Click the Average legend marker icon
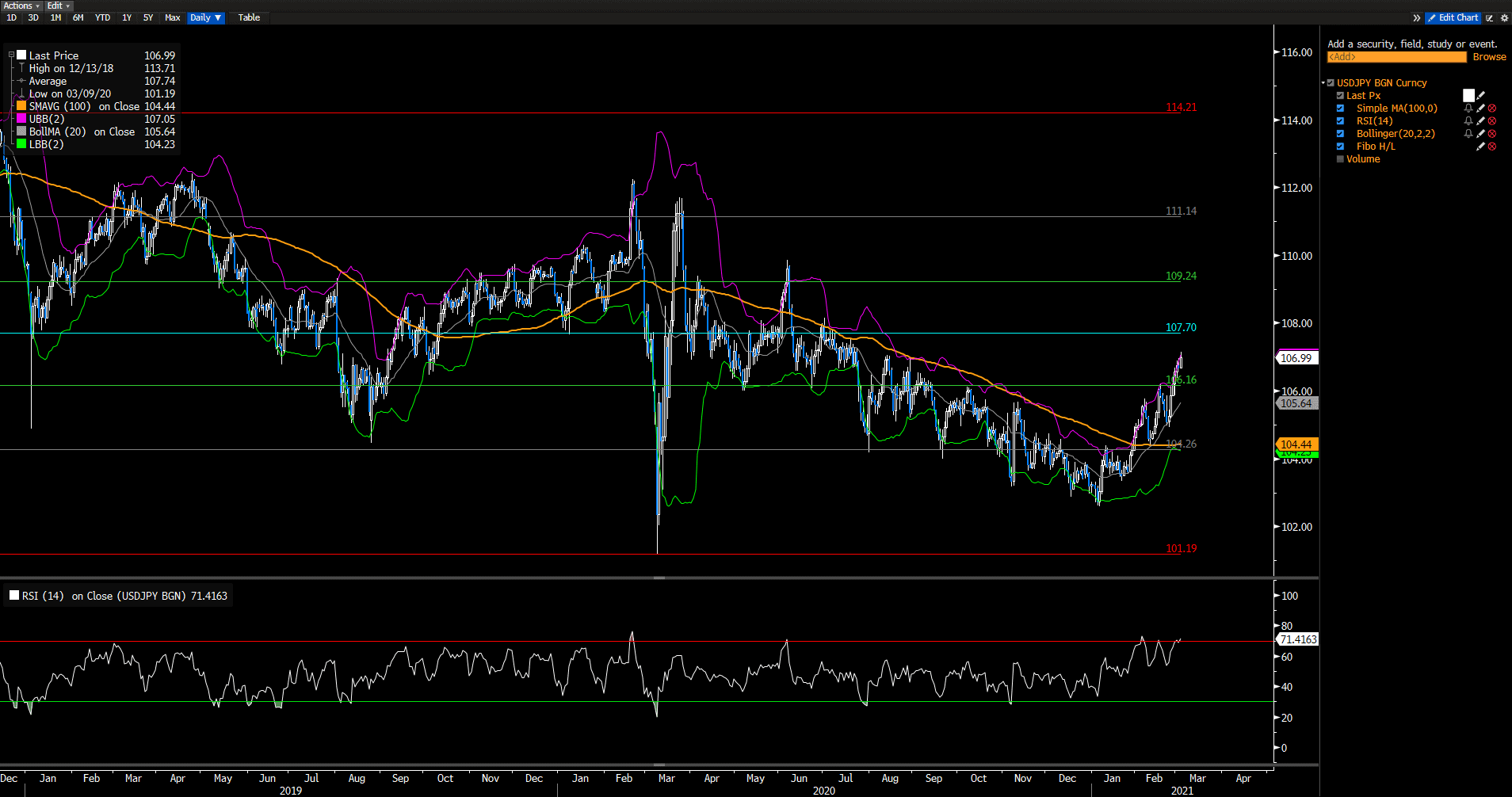The width and height of the screenshot is (1512, 797). tap(21, 81)
